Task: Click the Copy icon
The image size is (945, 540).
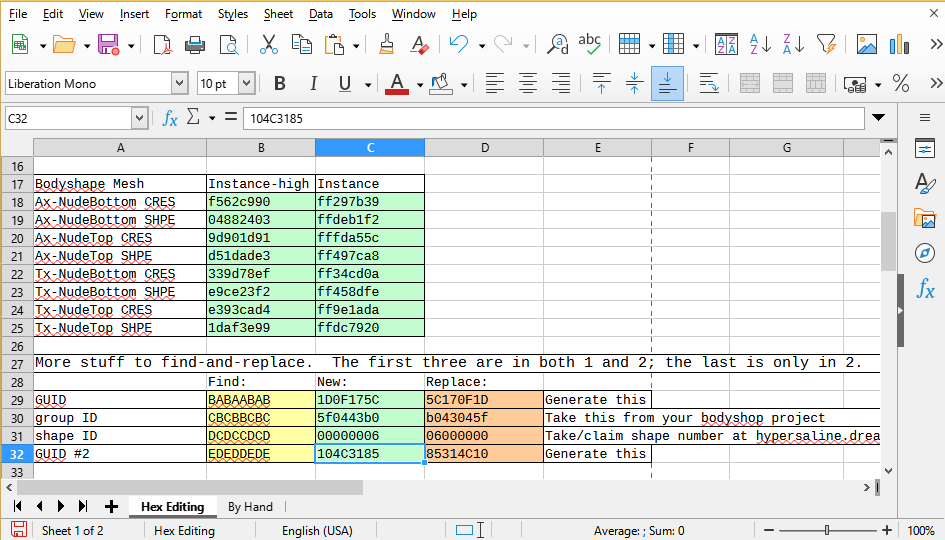Action: pyautogui.click(x=301, y=45)
